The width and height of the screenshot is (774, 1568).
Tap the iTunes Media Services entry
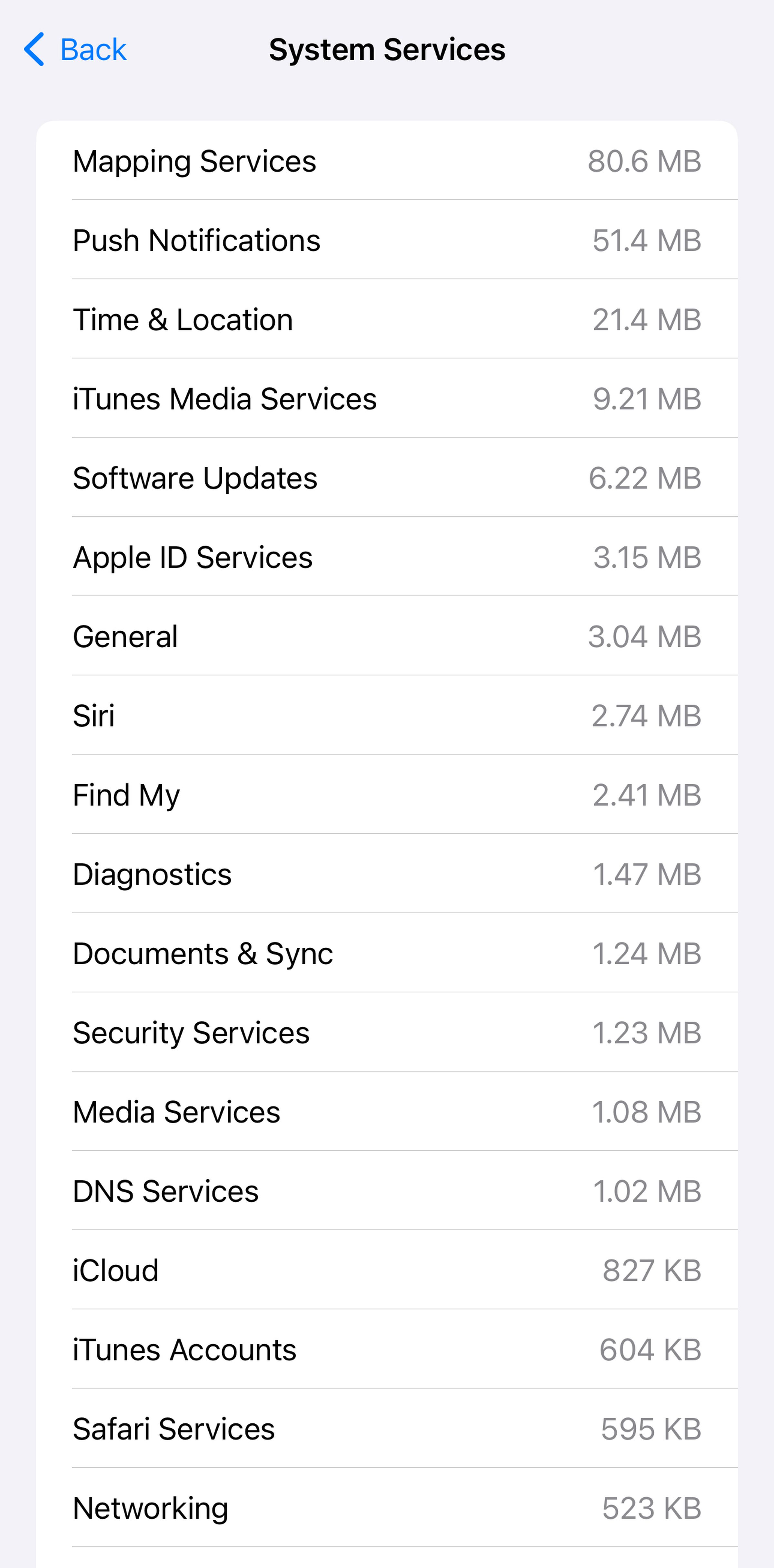point(387,399)
